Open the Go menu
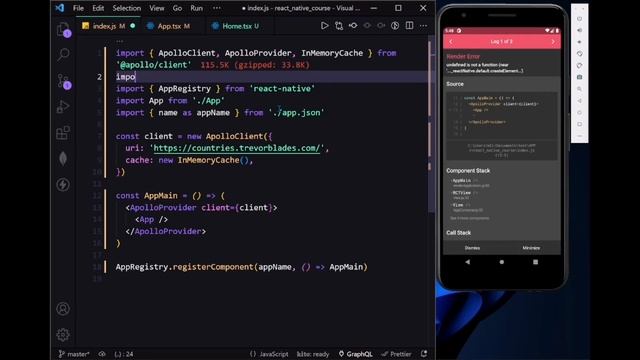 (177, 8)
